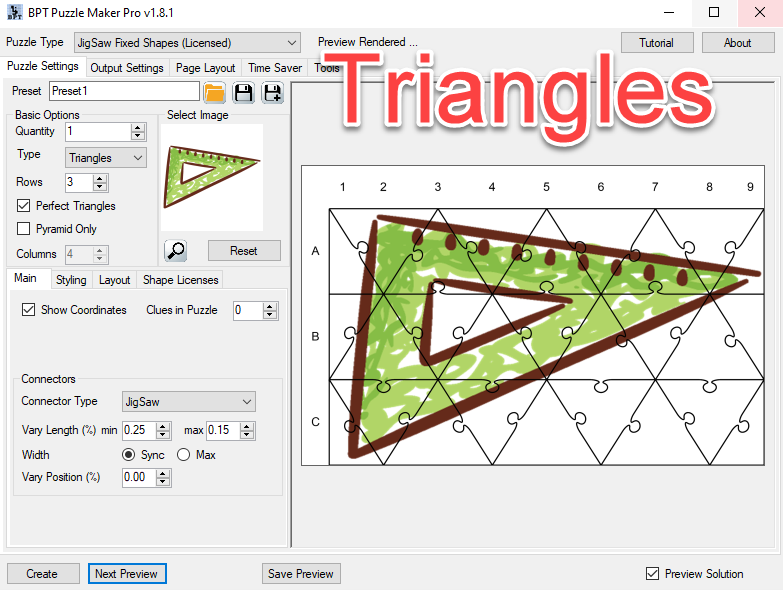Select the Max width radio button
This screenshot has width=783, height=590.
point(183,455)
